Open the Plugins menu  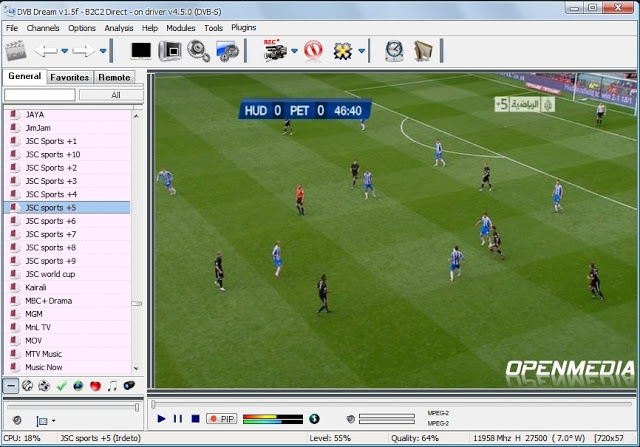coord(243,28)
